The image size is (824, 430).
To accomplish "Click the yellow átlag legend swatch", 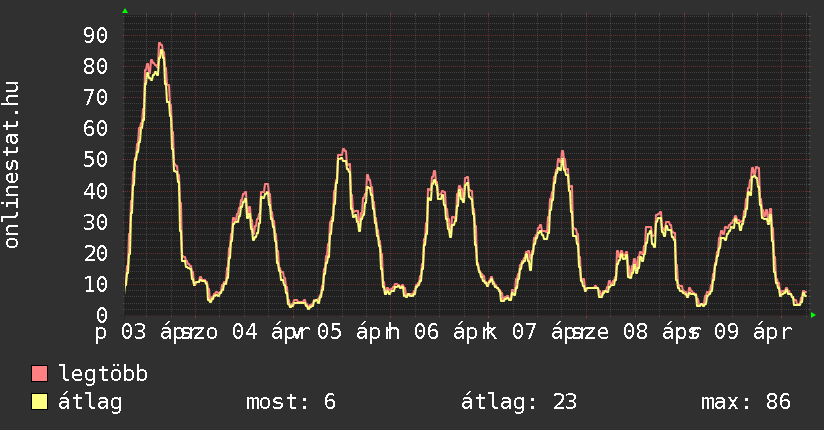I will pos(40,402).
